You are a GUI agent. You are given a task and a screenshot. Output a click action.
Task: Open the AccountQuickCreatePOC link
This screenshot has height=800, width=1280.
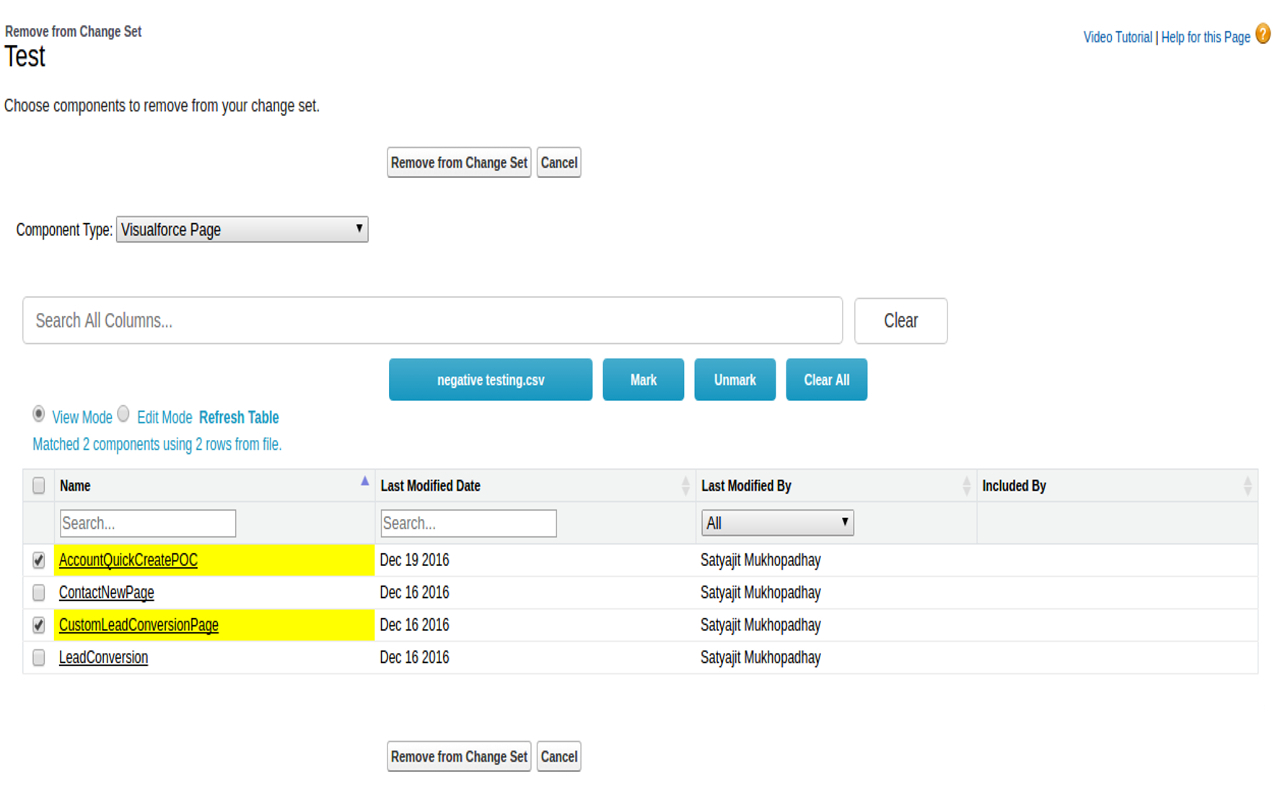(x=128, y=560)
